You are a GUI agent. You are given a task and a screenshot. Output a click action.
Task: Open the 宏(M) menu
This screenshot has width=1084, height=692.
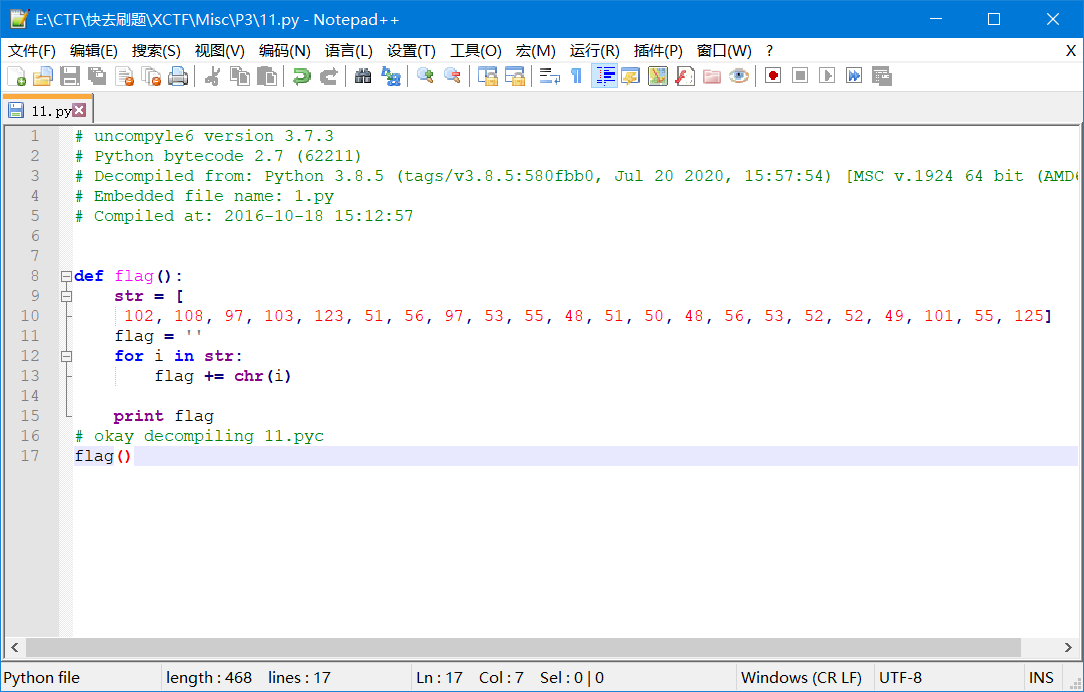click(x=536, y=50)
